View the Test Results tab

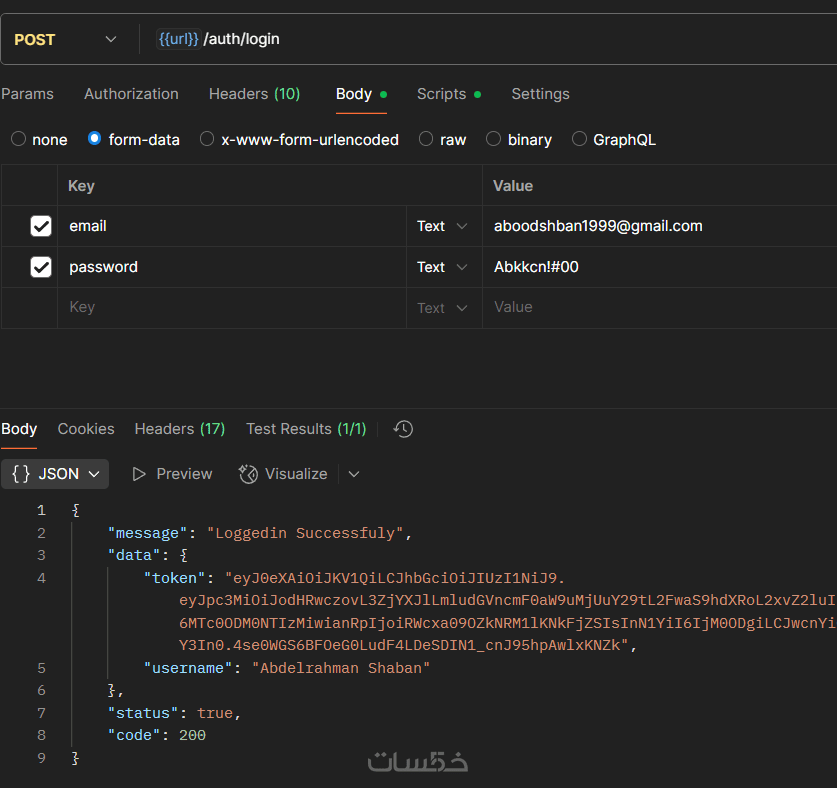pos(306,429)
